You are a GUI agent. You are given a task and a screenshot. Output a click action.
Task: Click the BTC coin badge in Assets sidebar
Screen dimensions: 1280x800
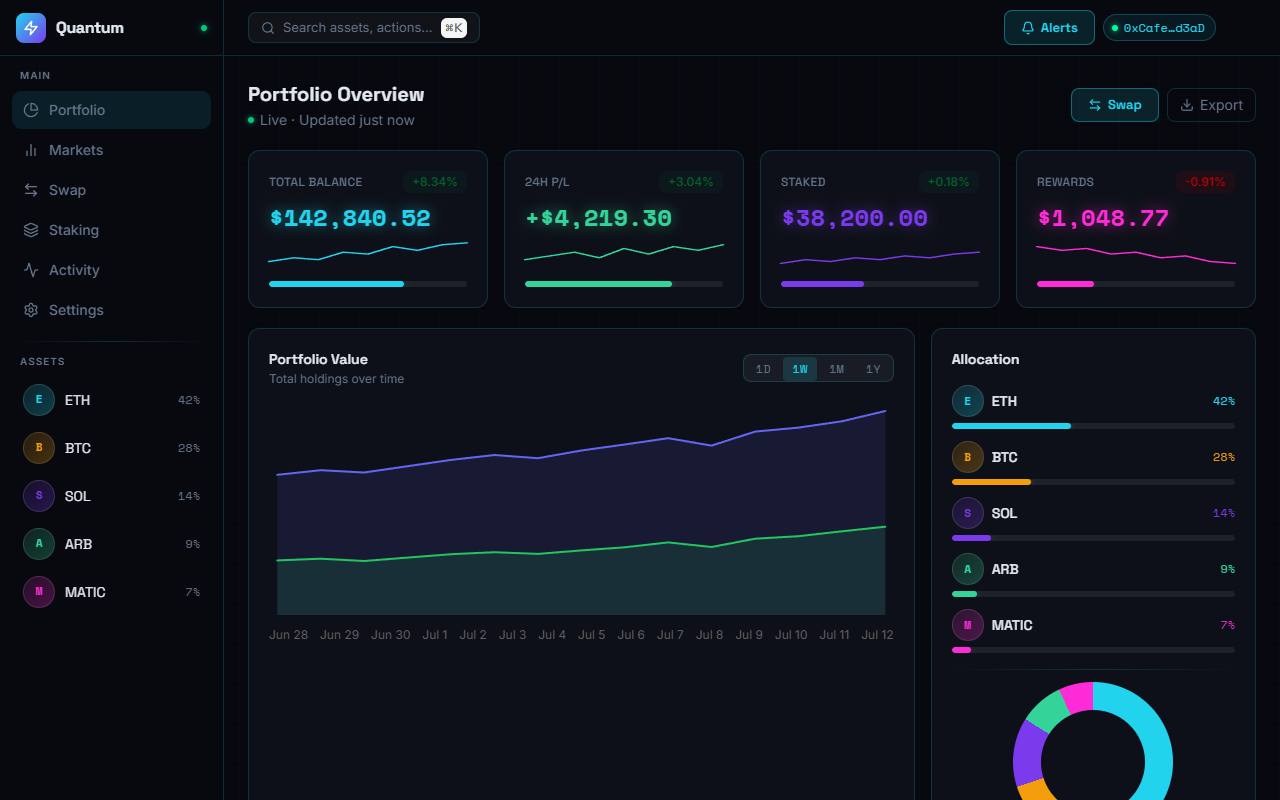(x=39, y=448)
